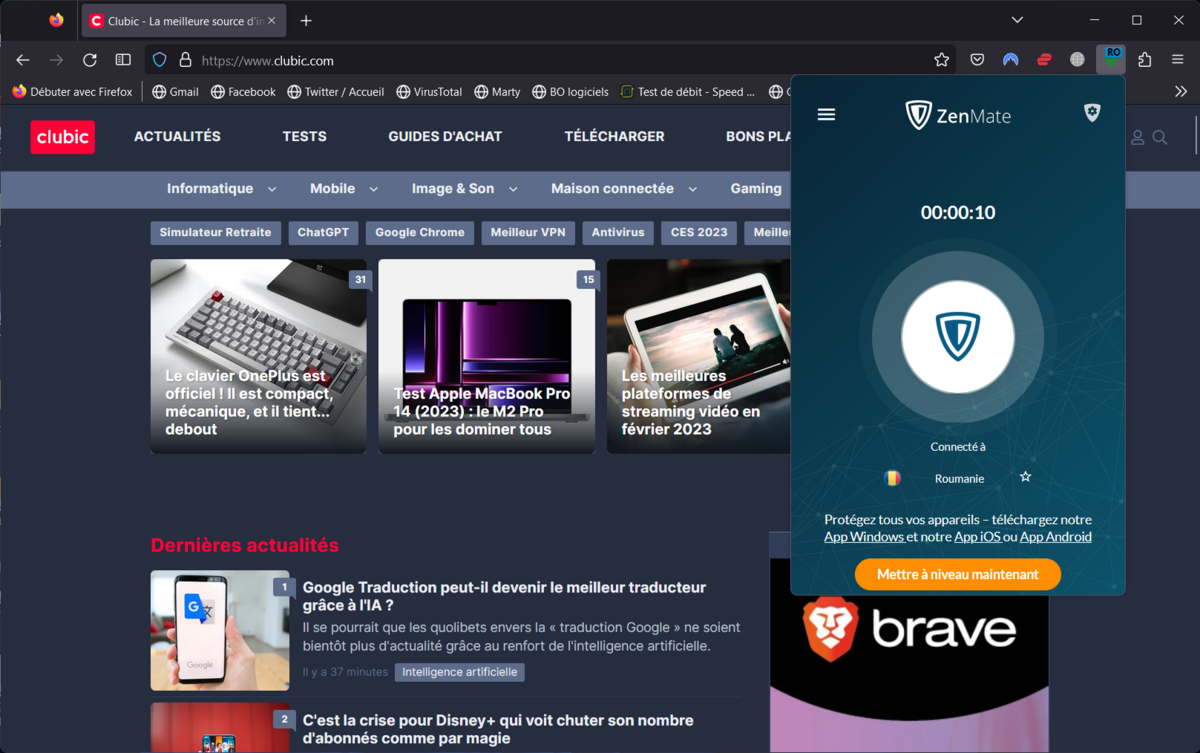Click Mettre à niveau maintenant button
The width and height of the screenshot is (1200, 753).
[x=958, y=574]
